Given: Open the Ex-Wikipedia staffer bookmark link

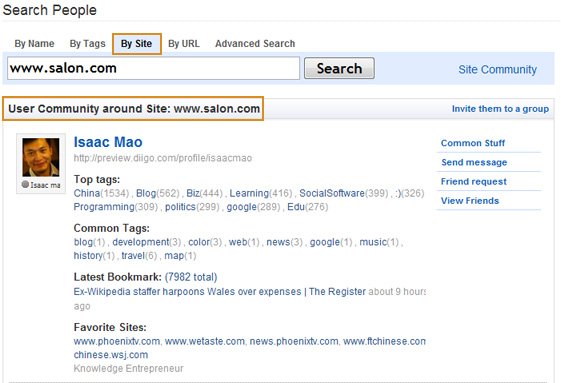Looking at the screenshot, I should pyautogui.click(x=220, y=292).
